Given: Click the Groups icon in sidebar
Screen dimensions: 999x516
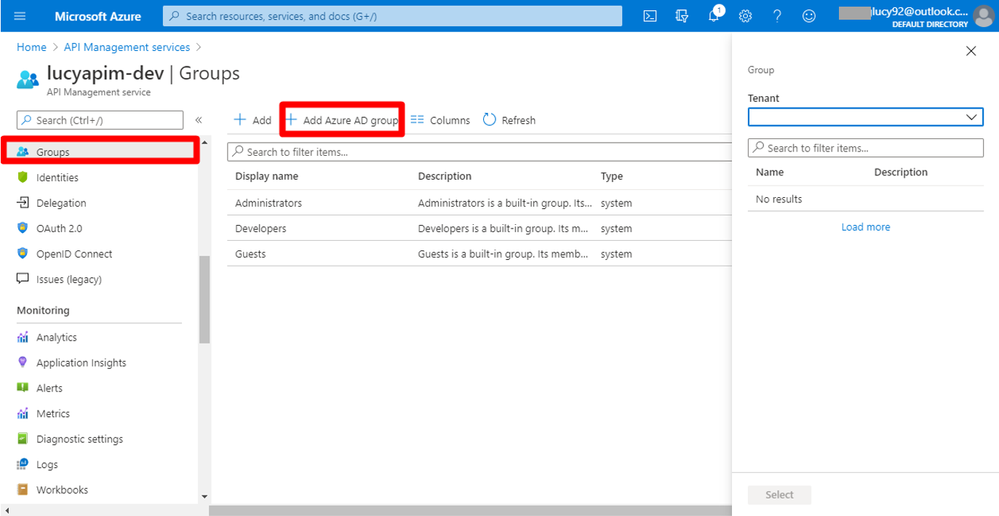Looking at the screenshot, I should click(x=23, y=152).
